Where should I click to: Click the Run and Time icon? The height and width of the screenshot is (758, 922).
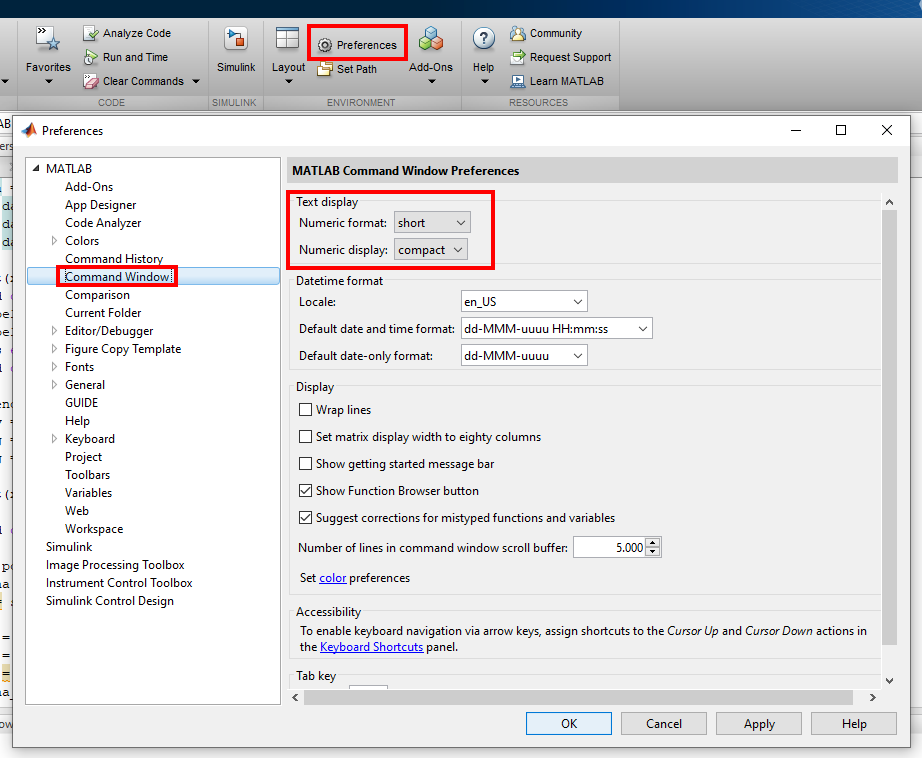tap(91, 57)
